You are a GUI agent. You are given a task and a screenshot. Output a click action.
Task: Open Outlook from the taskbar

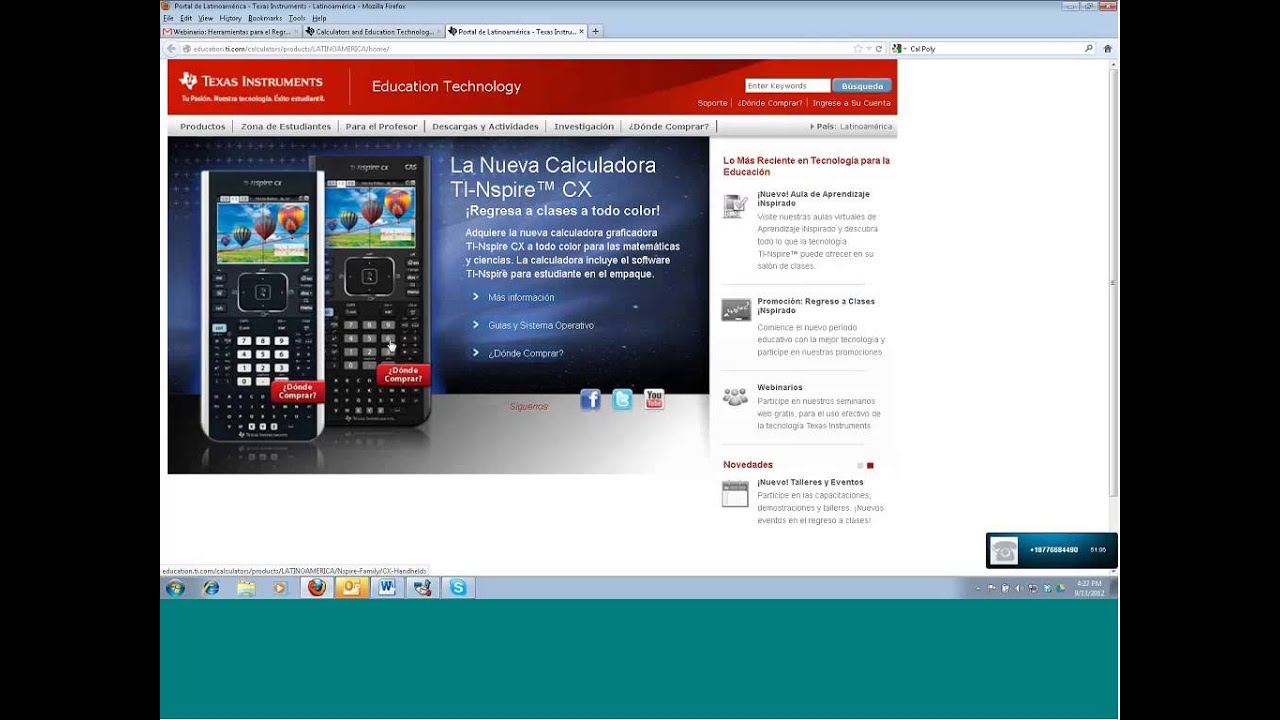352,588
